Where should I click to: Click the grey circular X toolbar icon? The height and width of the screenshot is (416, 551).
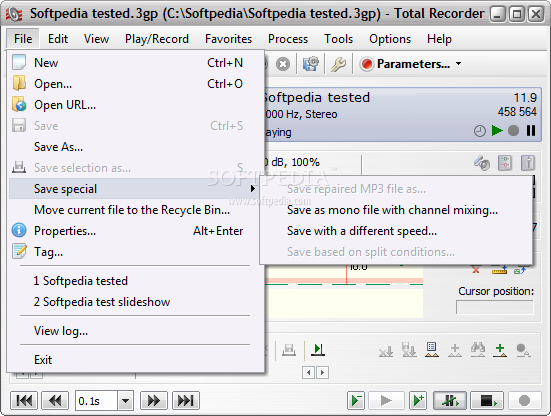point(283,64)
